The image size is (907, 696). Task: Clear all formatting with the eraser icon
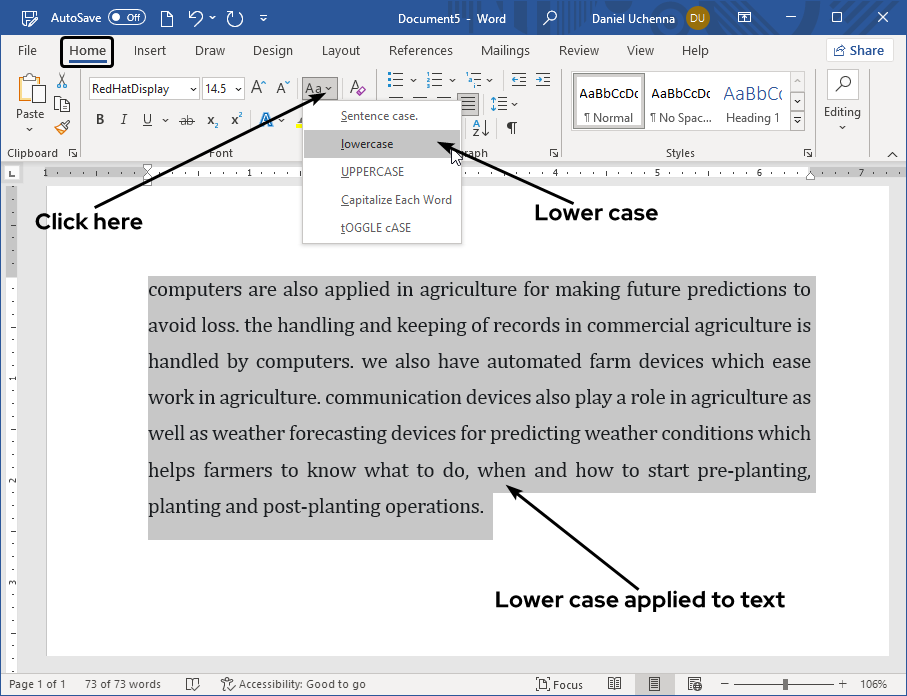point(357,89)
